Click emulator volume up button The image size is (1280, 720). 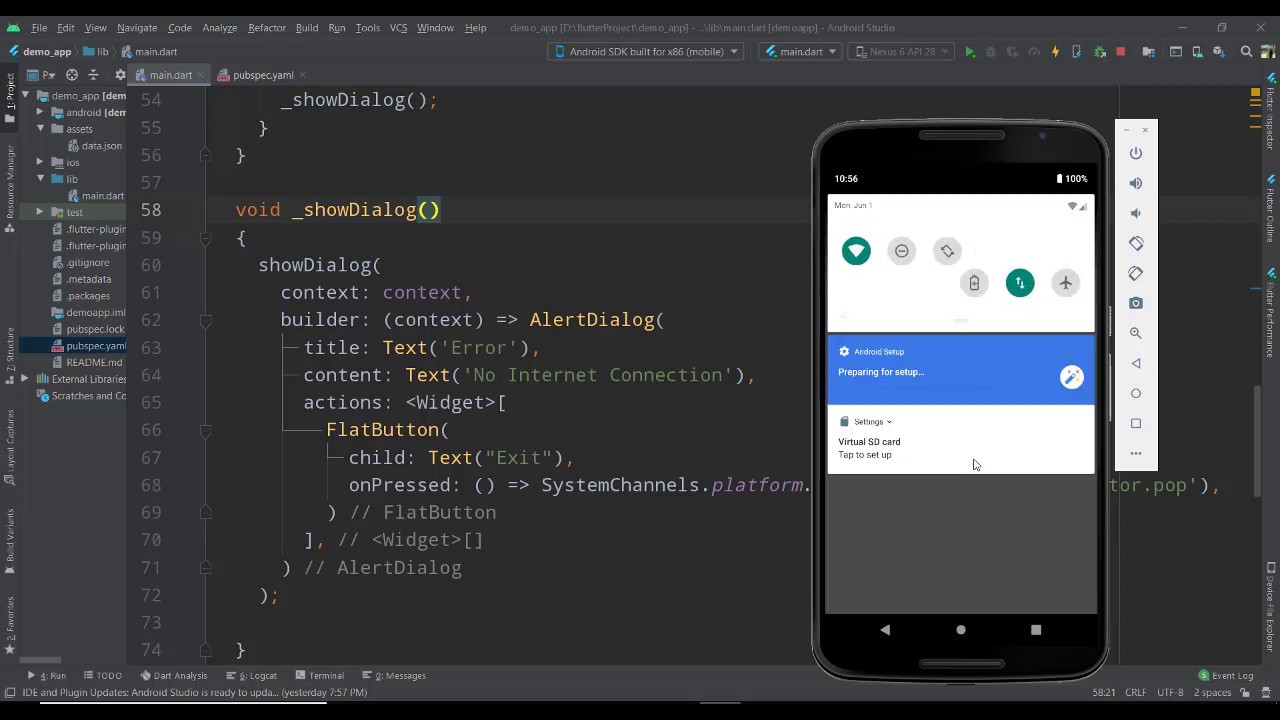click(1136, 183)
